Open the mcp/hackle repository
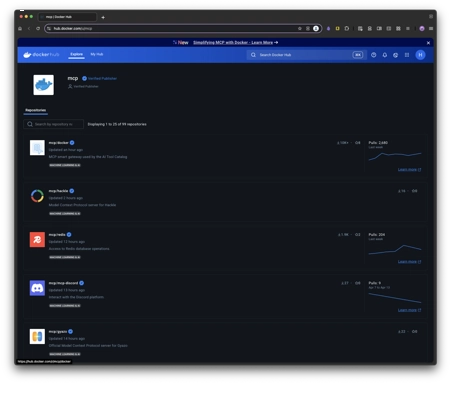Image resolution: width=468 pixels, height=394 pixels. [58, 191]
